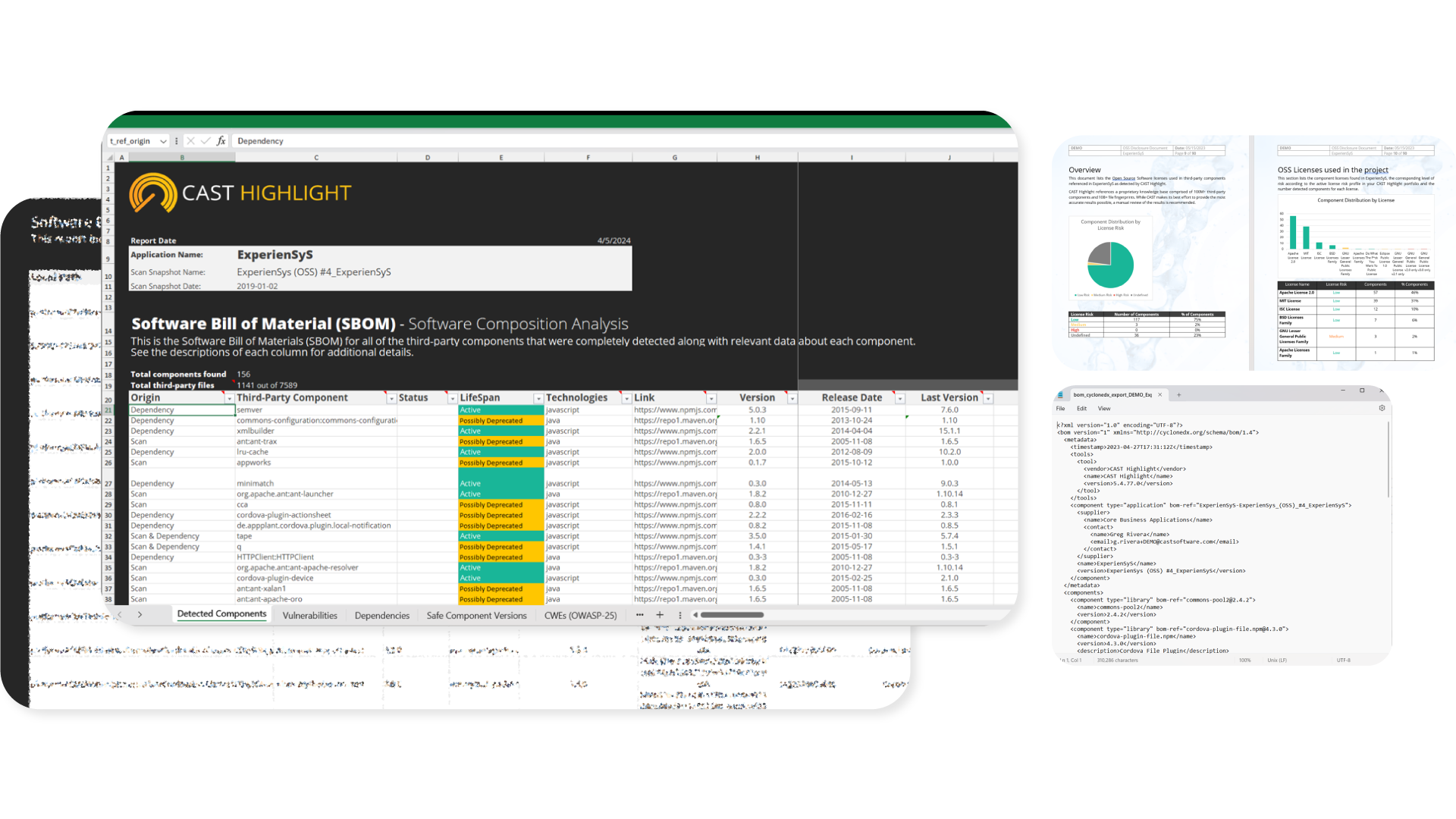Open Notepad settings gear icon
Image resolution: width=1456 pixels, height=819 pixels.
click(x=1382, y=408)
